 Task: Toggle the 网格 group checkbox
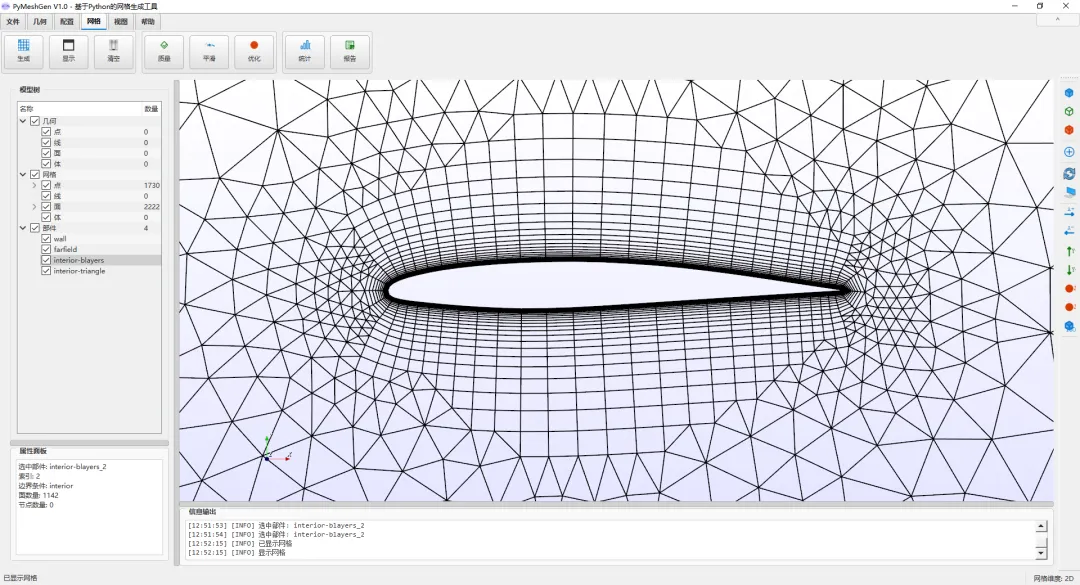(x=35, y=174)
